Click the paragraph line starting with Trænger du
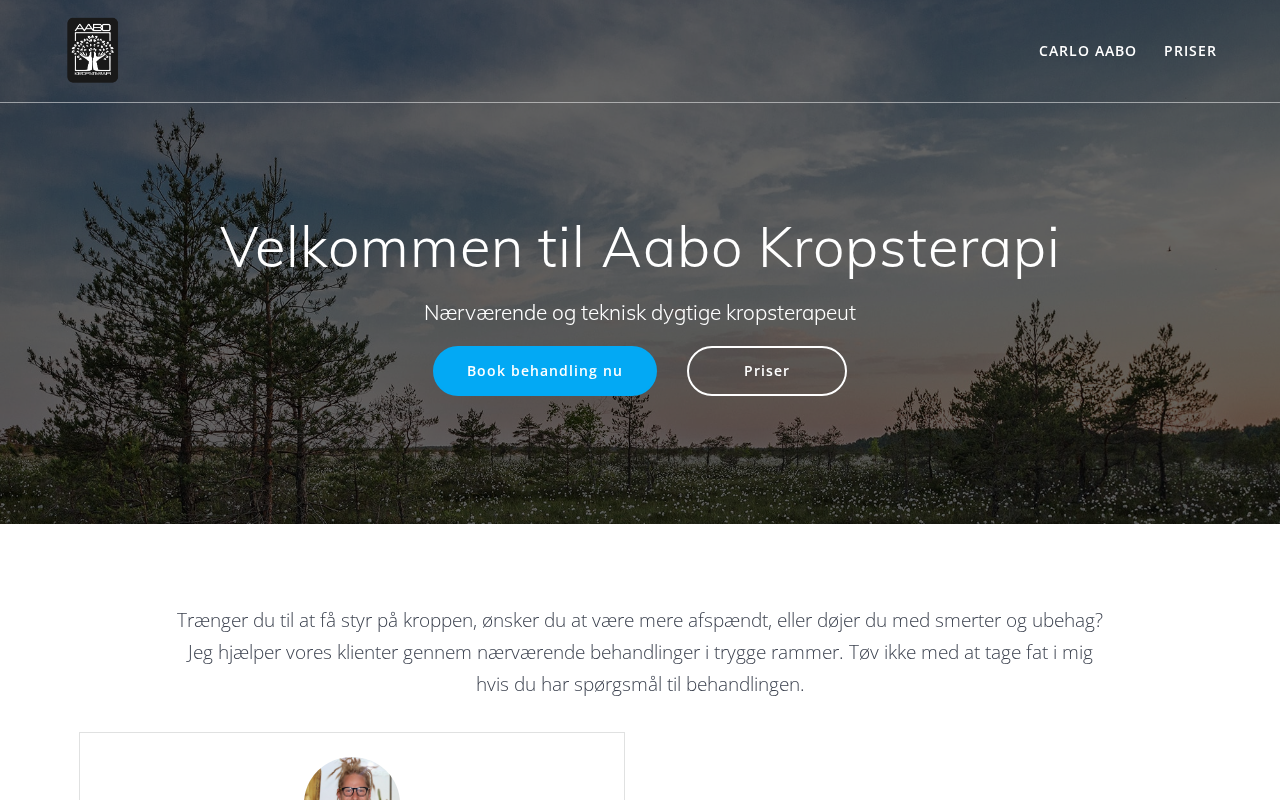 (x=640, y=620)
